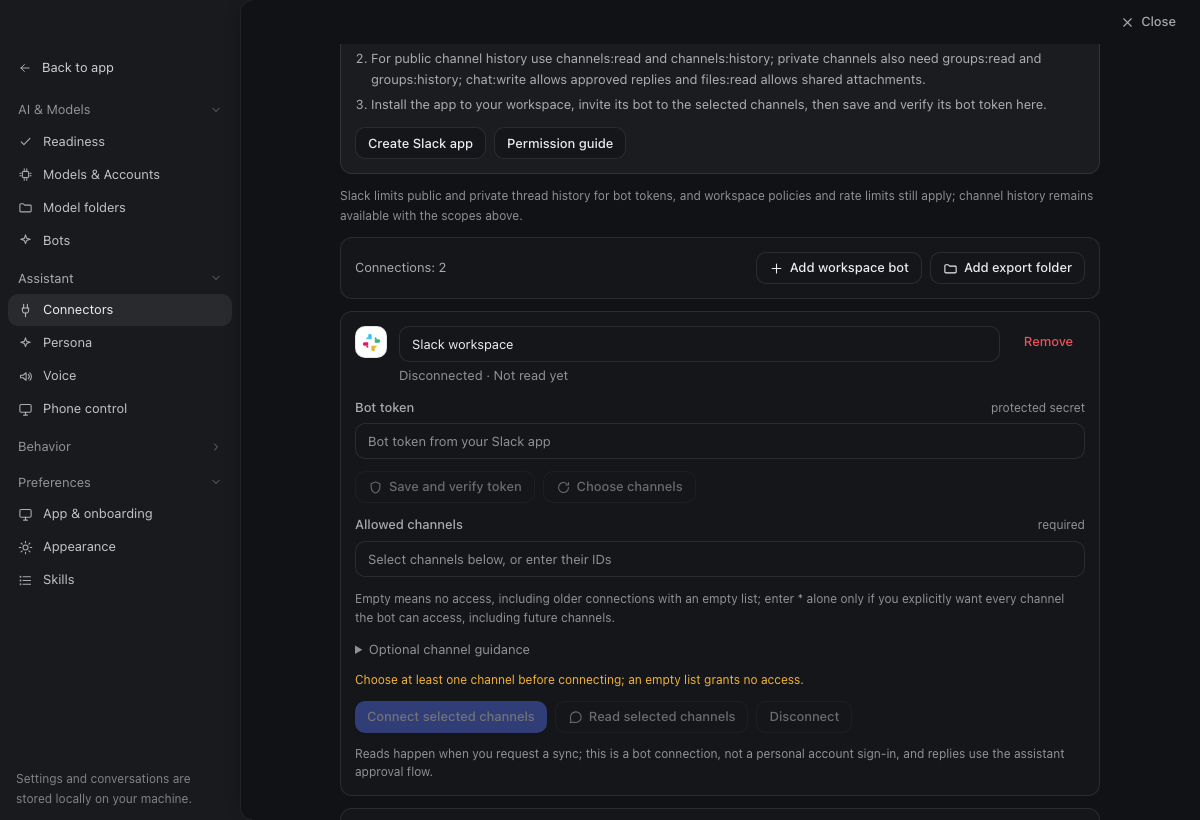Image resolution: width=1200 pixels, height=820 pixels.
Task: Open the Readiness settings page
Action: coord(120,142)
